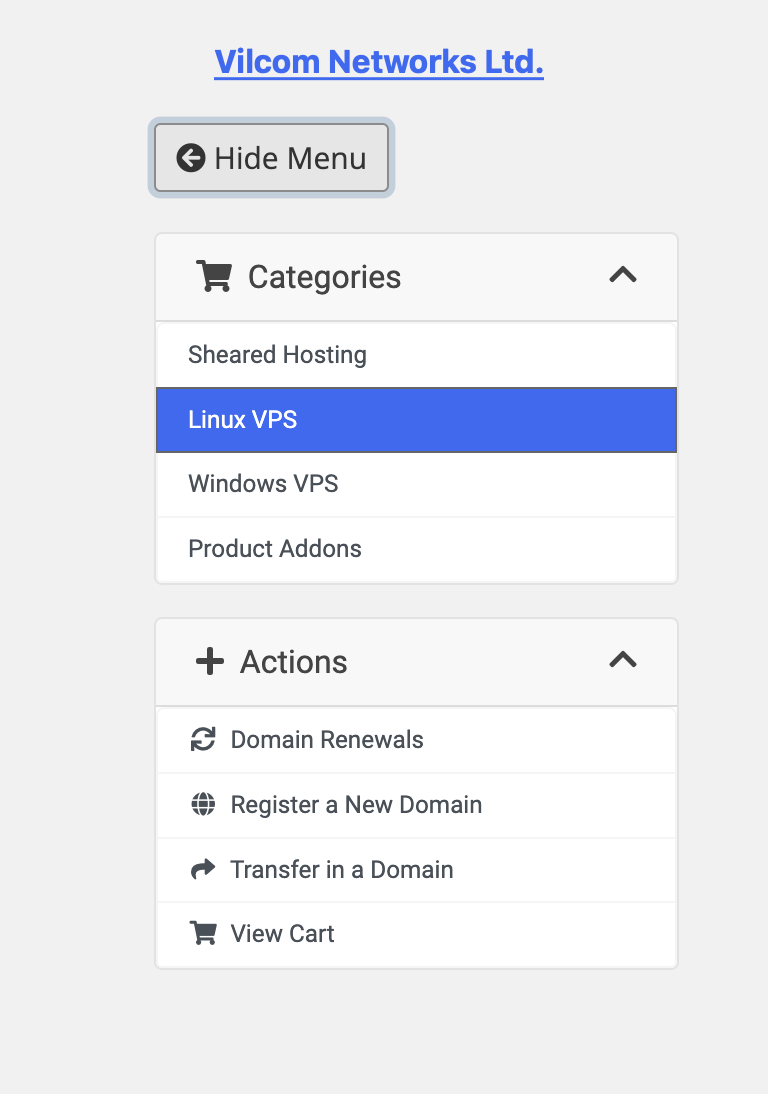Click the refresh icon for Domain Renewals
The image size is (768, 1094).
point(203,740)
